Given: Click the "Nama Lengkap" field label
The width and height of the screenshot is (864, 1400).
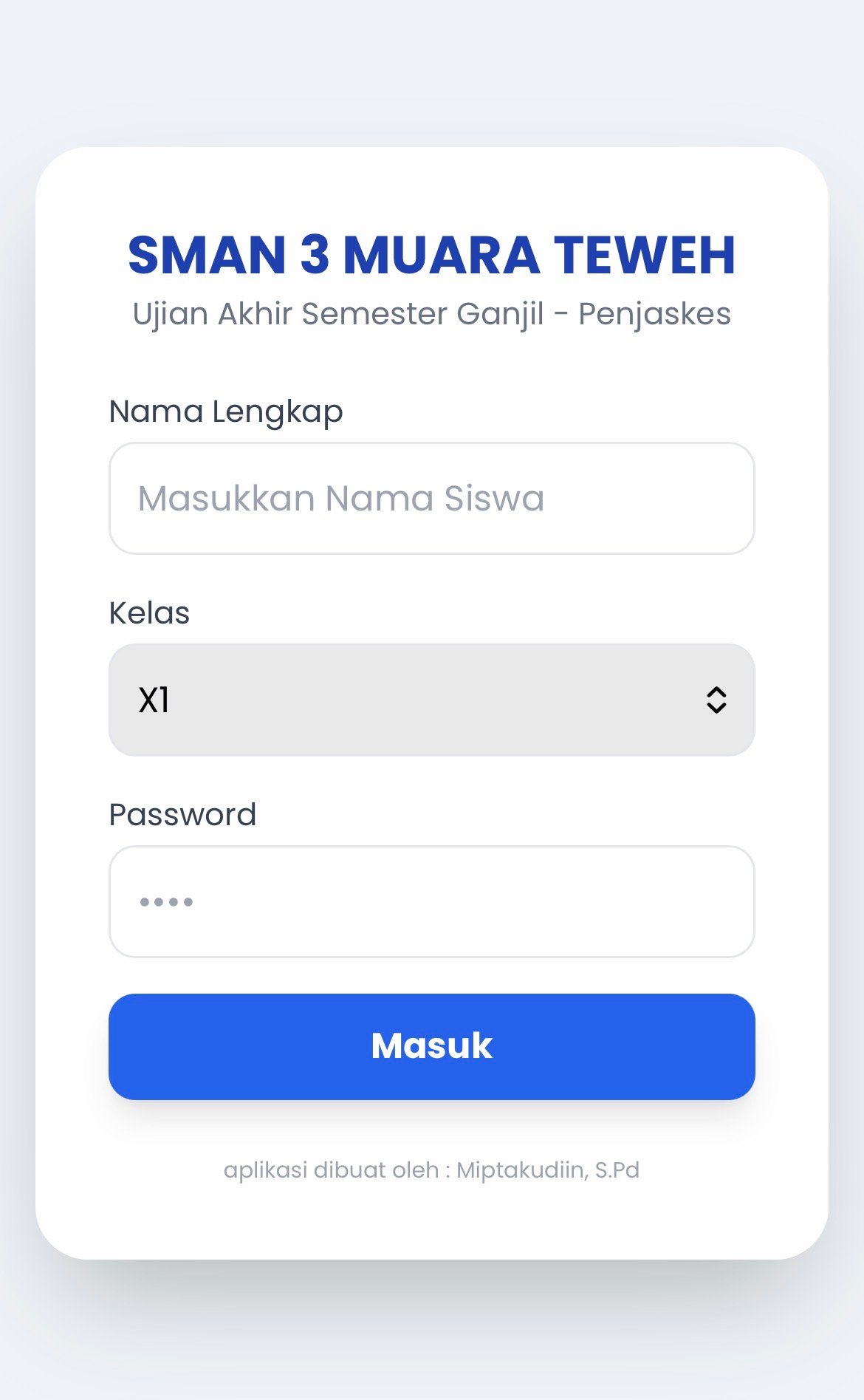Looking at the screenshot, I should pyautogui.click(x=225, y=412).
